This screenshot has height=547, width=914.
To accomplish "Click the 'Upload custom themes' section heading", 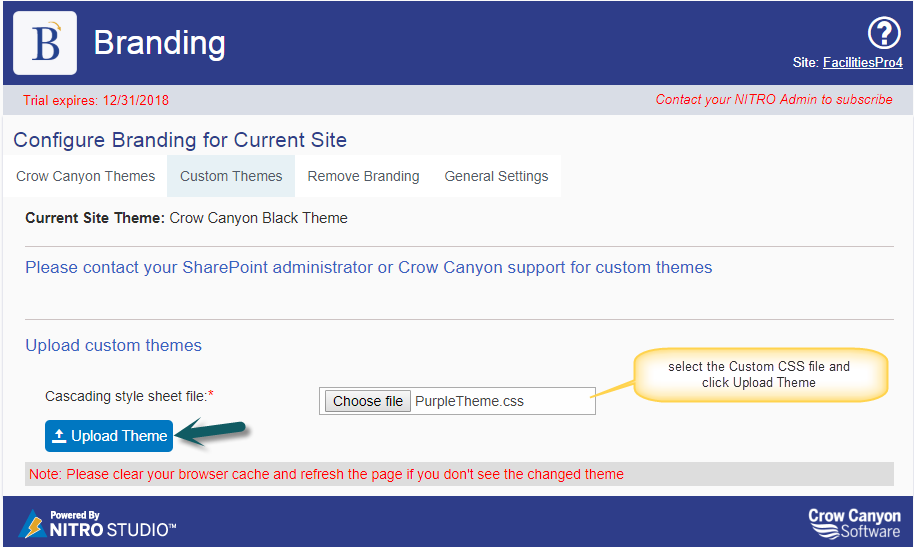I will pos(113,345).
